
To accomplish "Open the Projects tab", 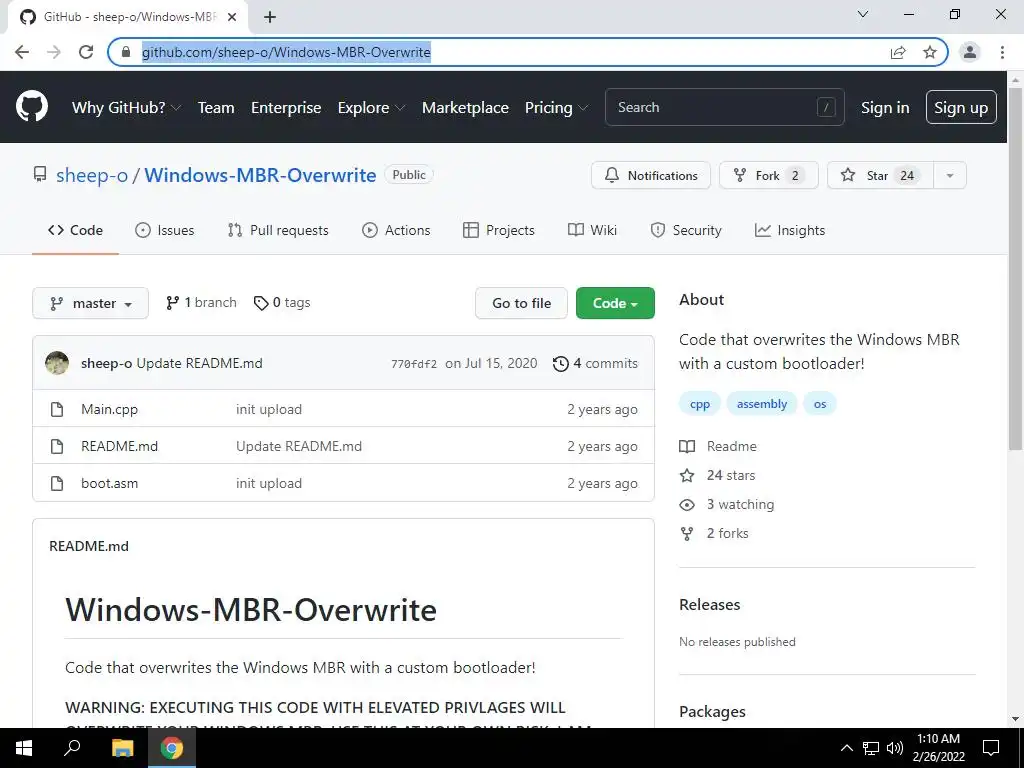I will pos(499,231).
